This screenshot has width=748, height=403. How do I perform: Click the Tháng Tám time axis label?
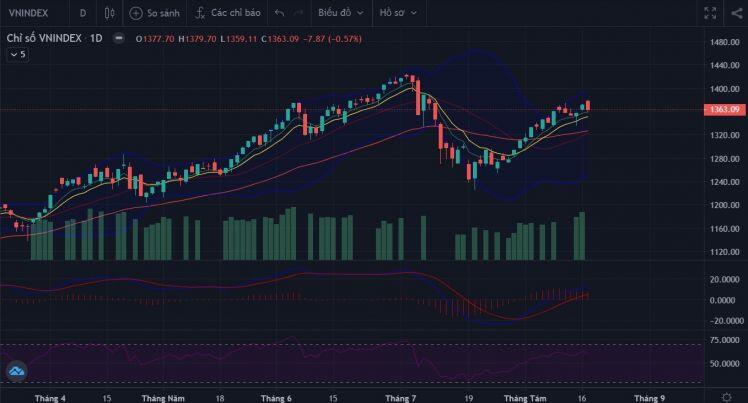tap(525, 398)
